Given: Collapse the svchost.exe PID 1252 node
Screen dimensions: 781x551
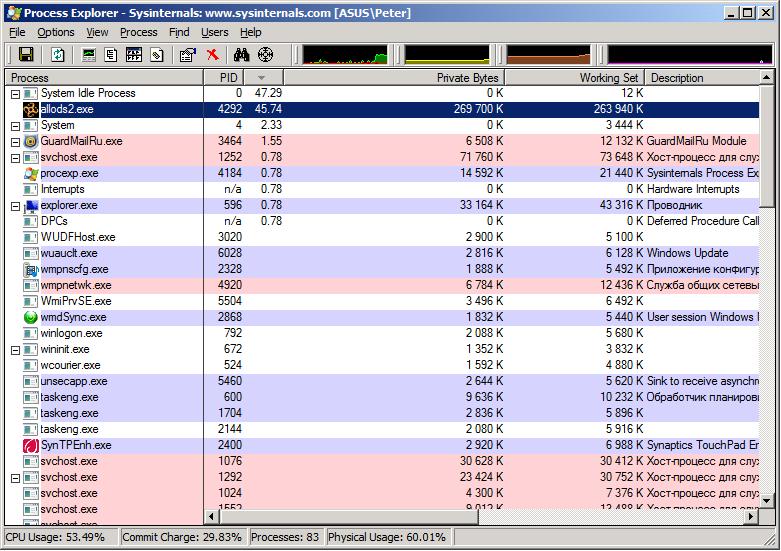Looking at the screenshot, I should click(x=15, y=158).
